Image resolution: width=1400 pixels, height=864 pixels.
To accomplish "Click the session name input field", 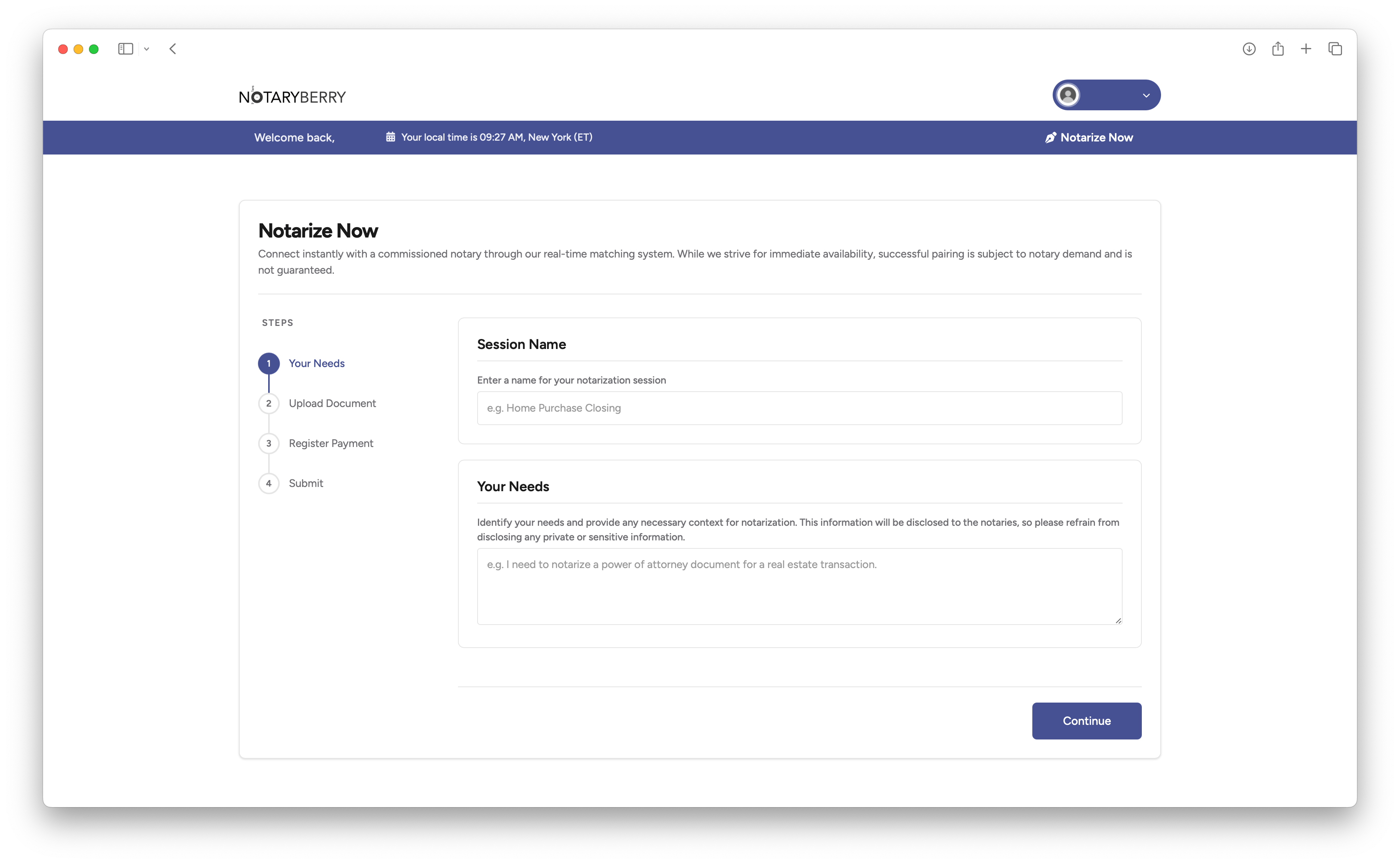I will [x=799, y=407].
